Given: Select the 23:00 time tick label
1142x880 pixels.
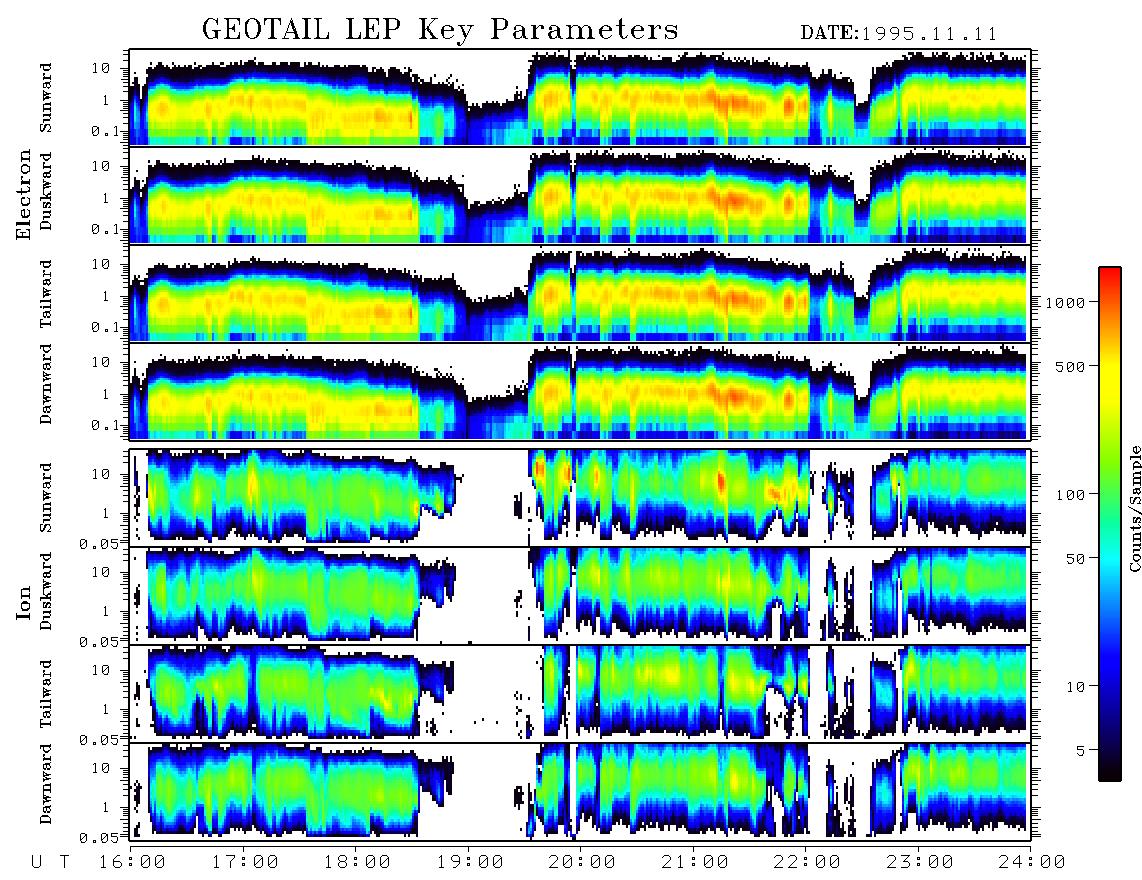Looking at the screenshot, I should 920,862.
